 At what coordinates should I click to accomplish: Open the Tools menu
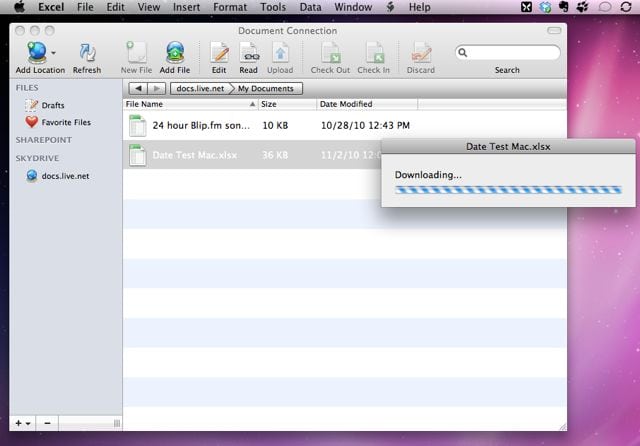coord(273,7)
